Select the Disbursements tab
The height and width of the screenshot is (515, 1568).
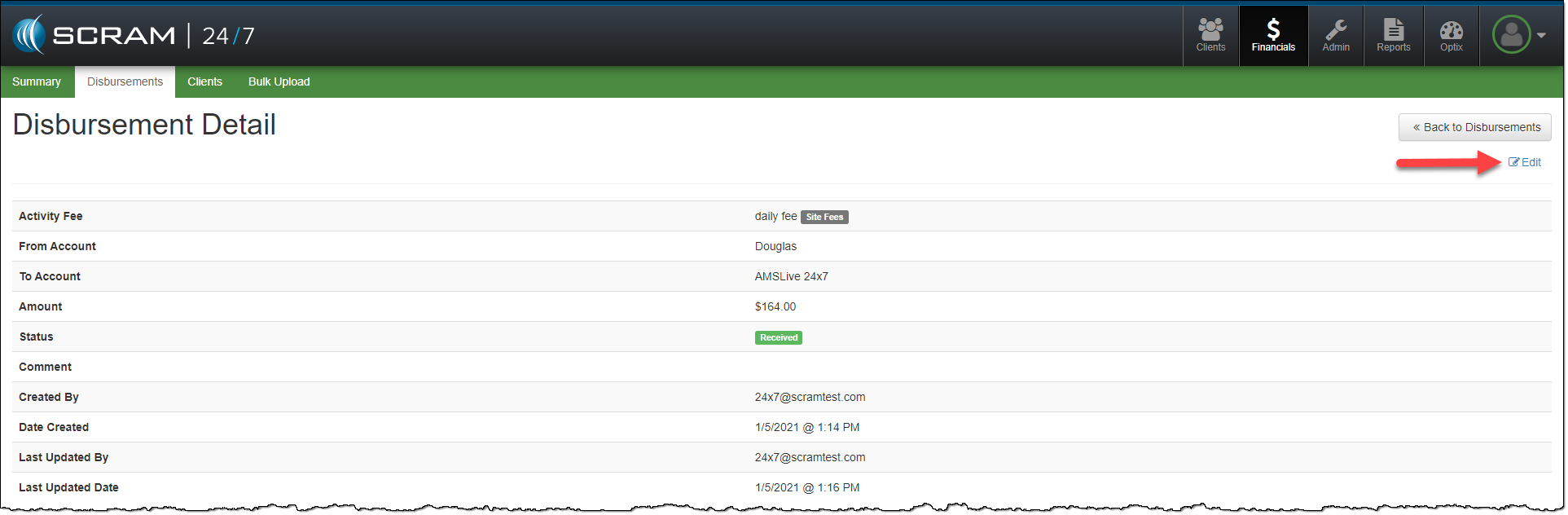pyautogui.click(x=125, y=81)
